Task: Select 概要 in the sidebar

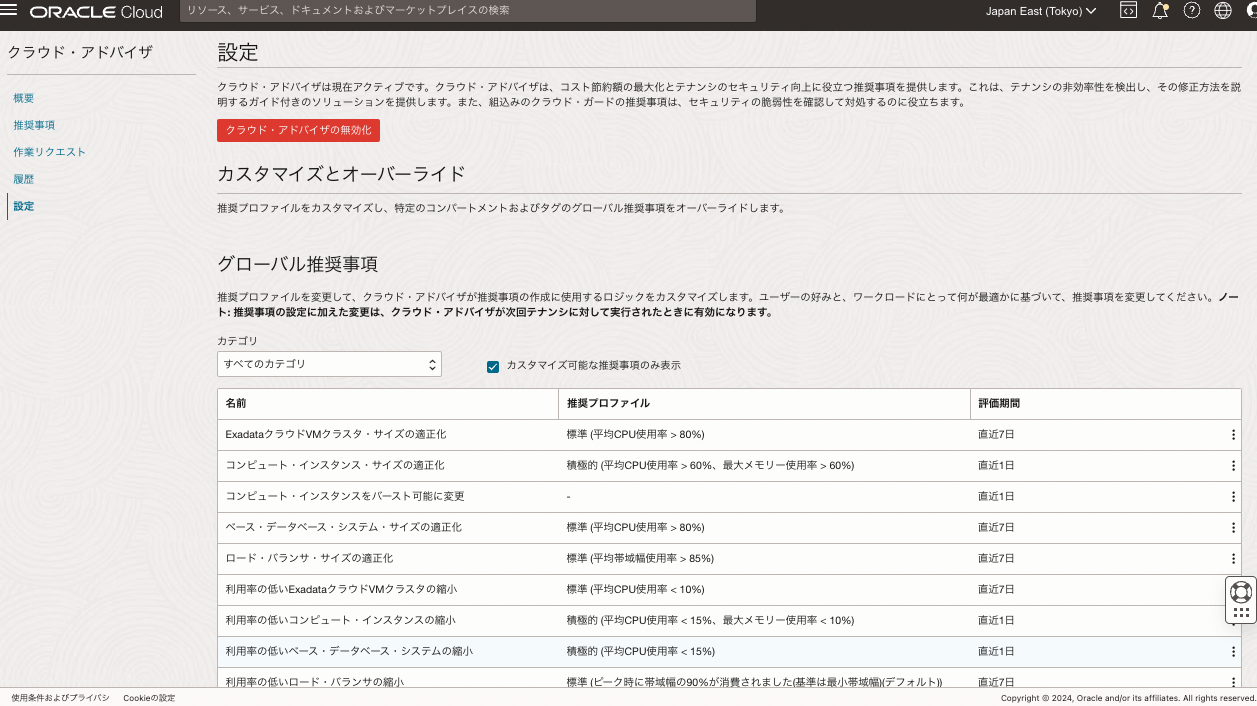Action: [x=22, y=98]
